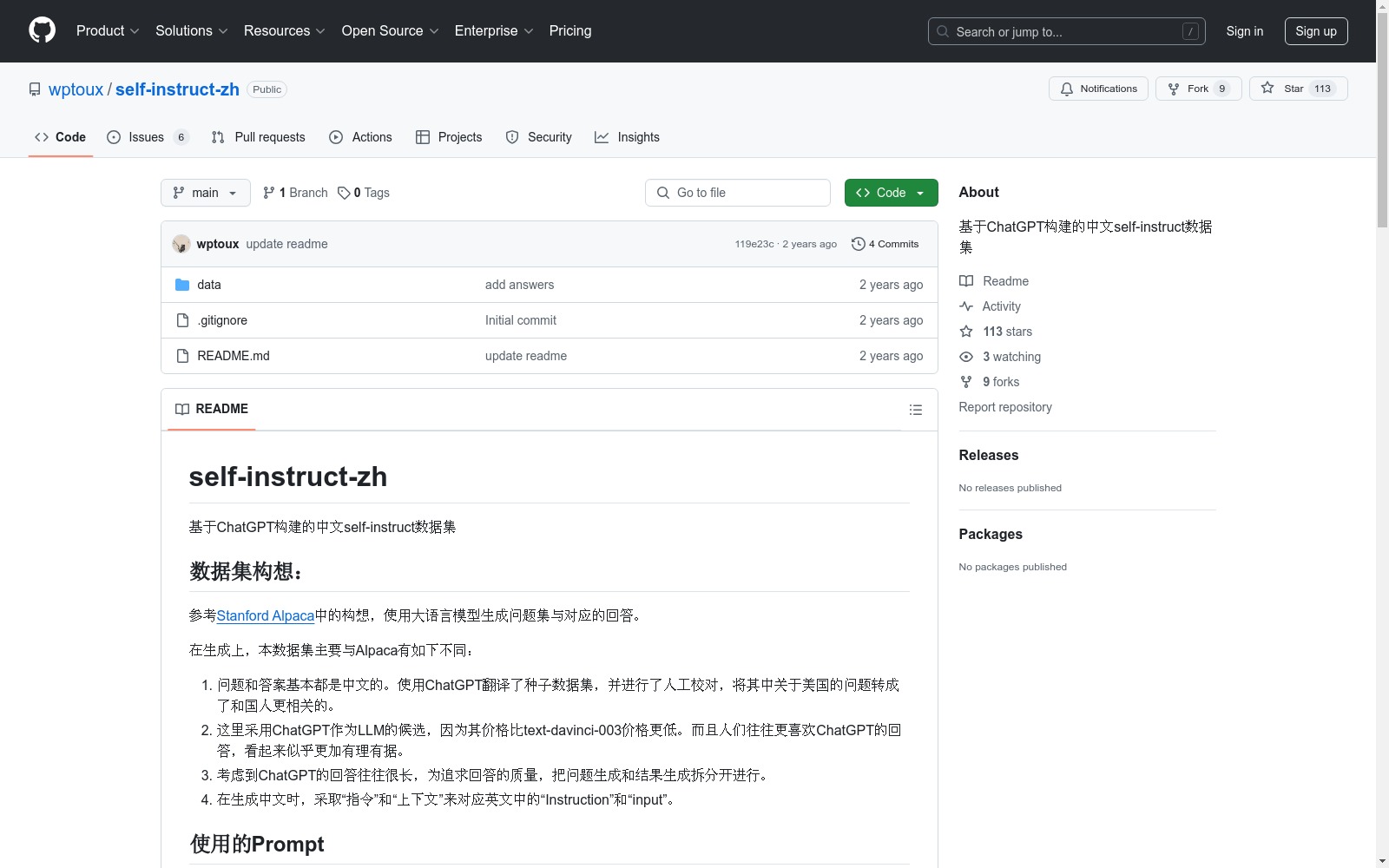
Task: Open the data folder
Action: point(209,285)
